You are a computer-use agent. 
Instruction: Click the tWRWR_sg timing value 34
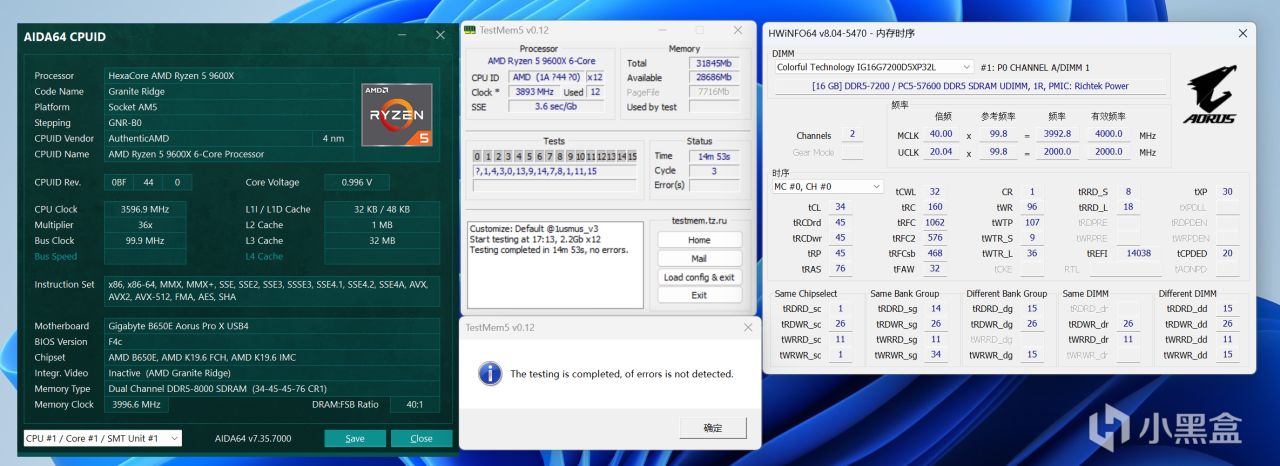click(x=935, y=355)
